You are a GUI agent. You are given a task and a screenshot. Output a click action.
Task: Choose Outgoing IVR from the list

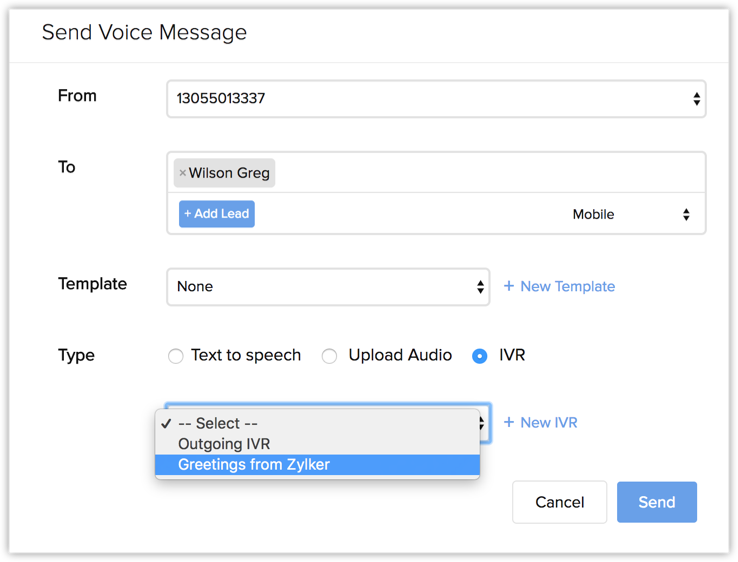pyautogui.click(x=224, y=444)
